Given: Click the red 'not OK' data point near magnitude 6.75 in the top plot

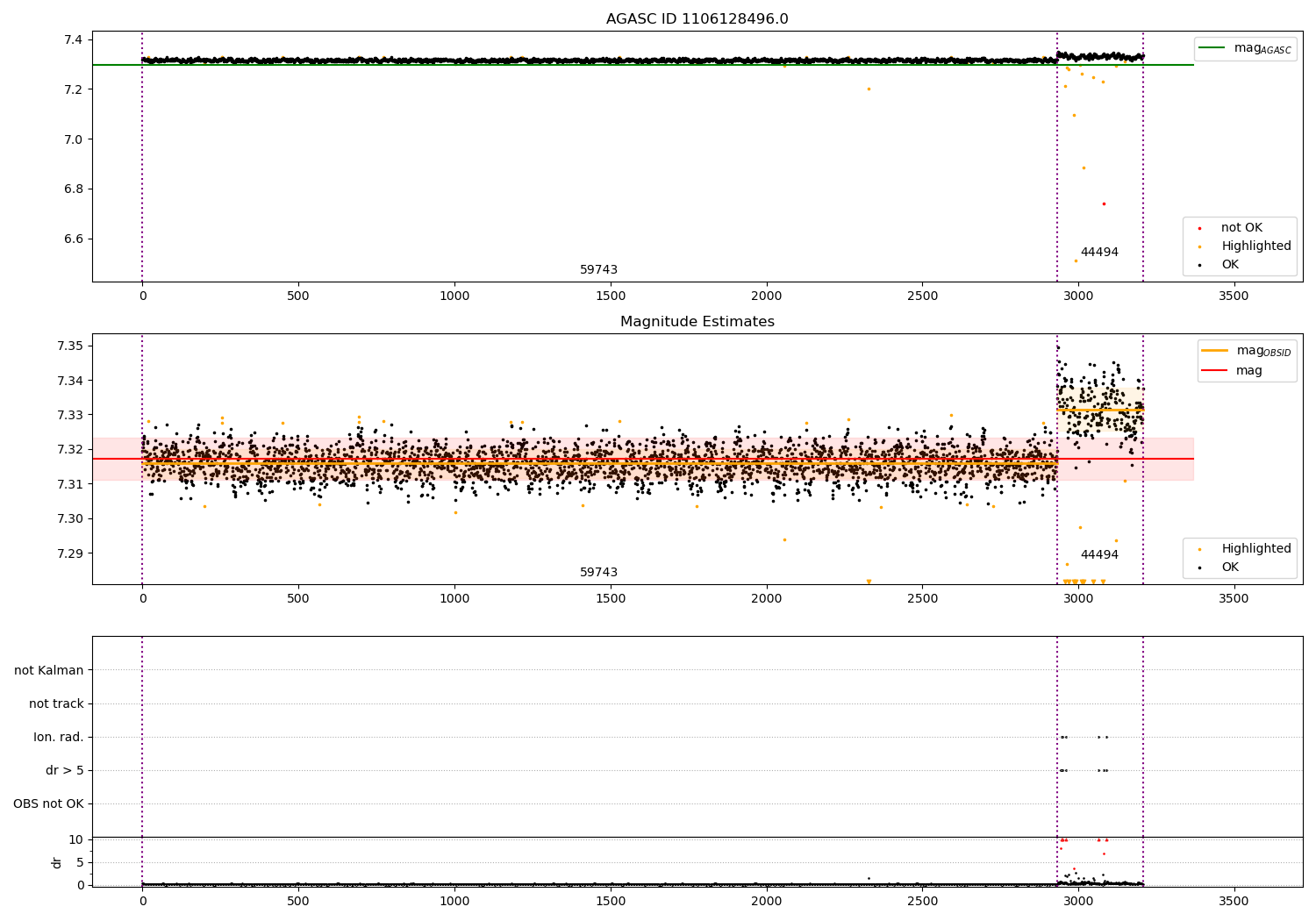Looking at the screenshot, I should [x=1104, y=203].
